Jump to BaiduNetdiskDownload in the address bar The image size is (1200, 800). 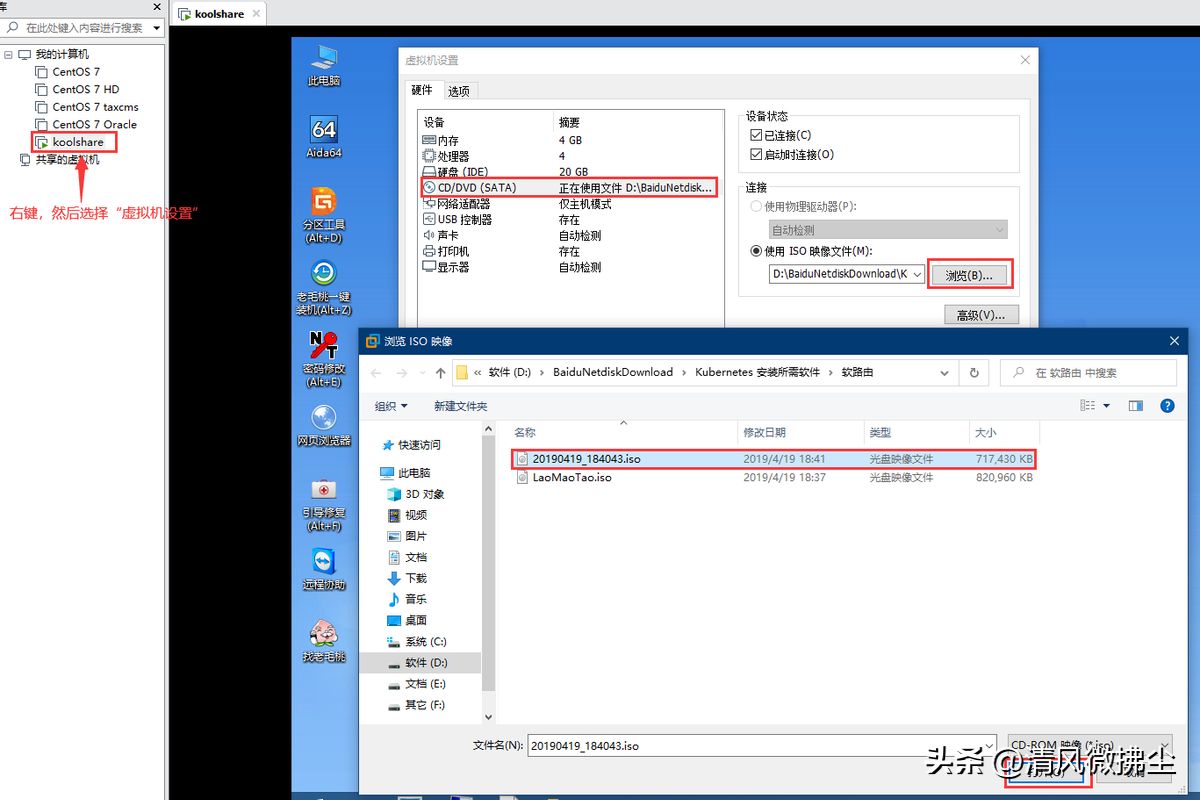point(613,373)
